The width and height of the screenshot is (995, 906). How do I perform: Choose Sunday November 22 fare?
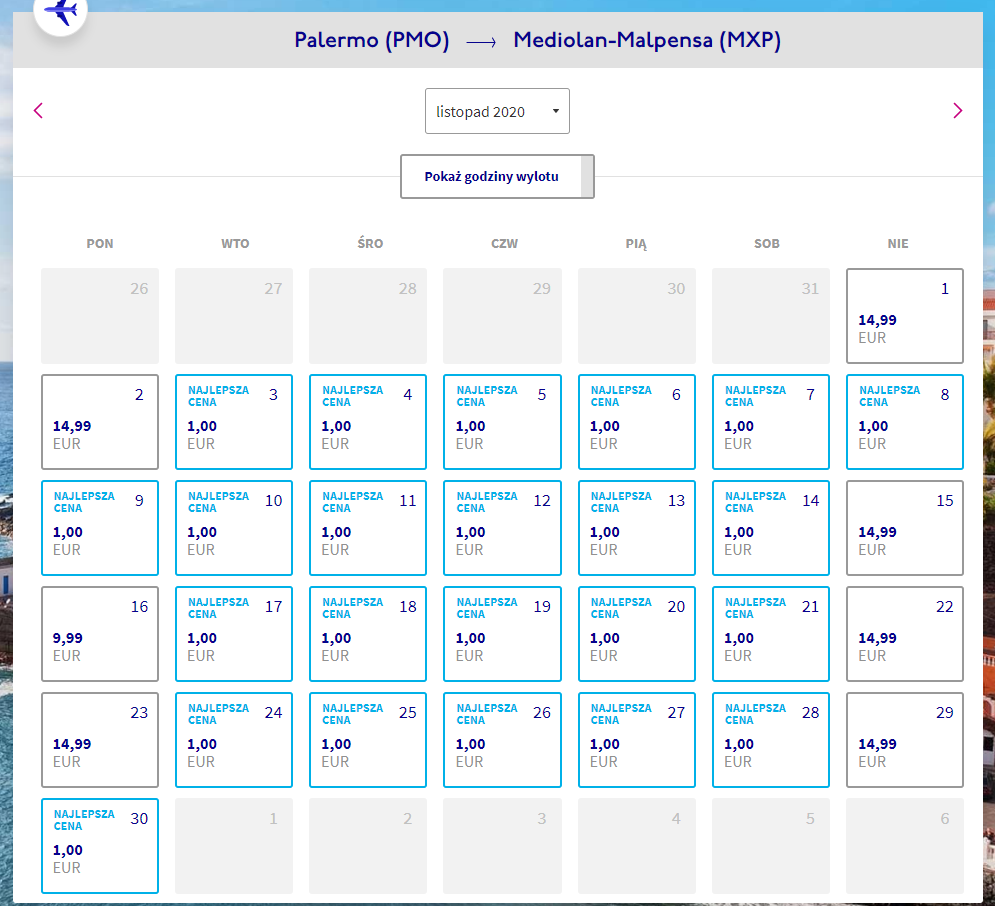coord(905,634)
